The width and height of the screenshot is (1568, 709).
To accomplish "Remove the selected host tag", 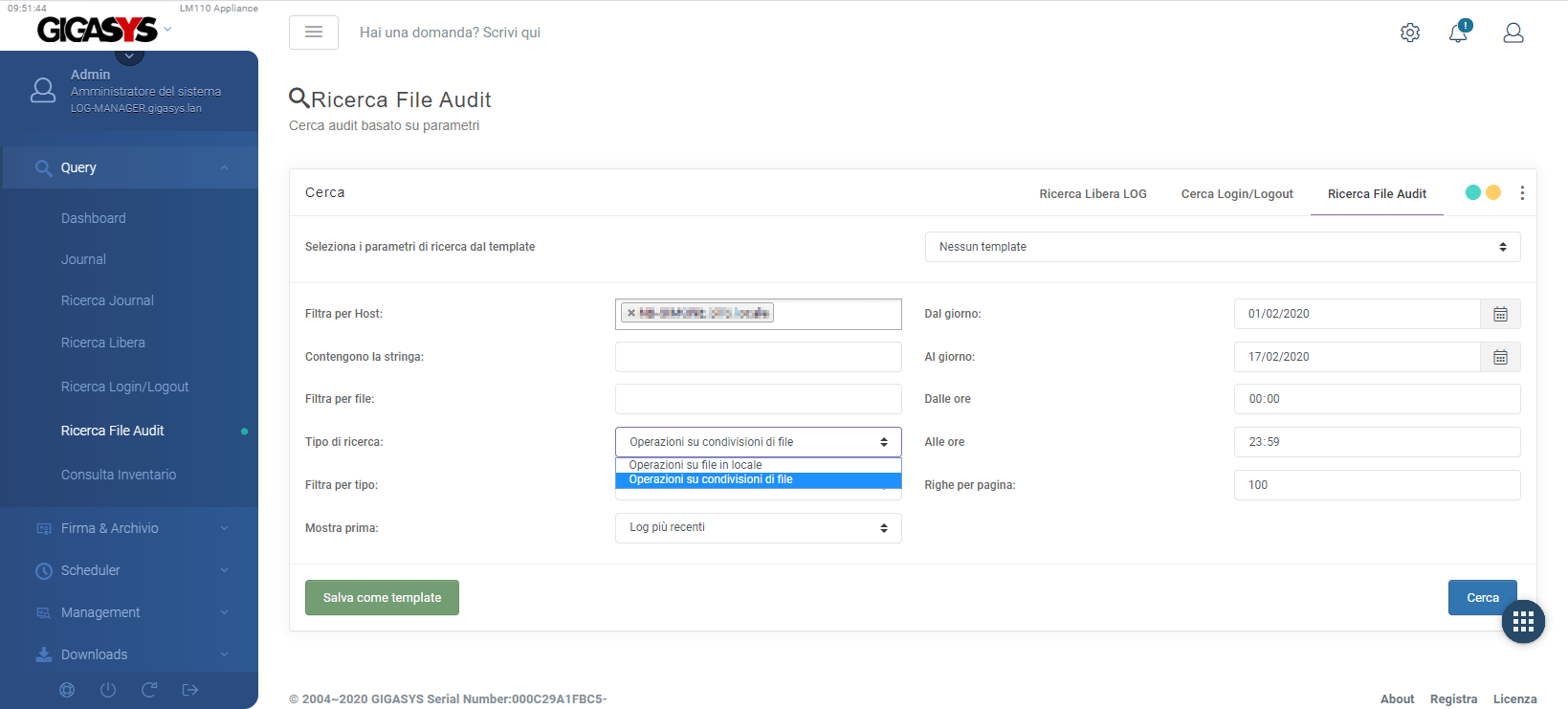I will (x=631, y=313).
